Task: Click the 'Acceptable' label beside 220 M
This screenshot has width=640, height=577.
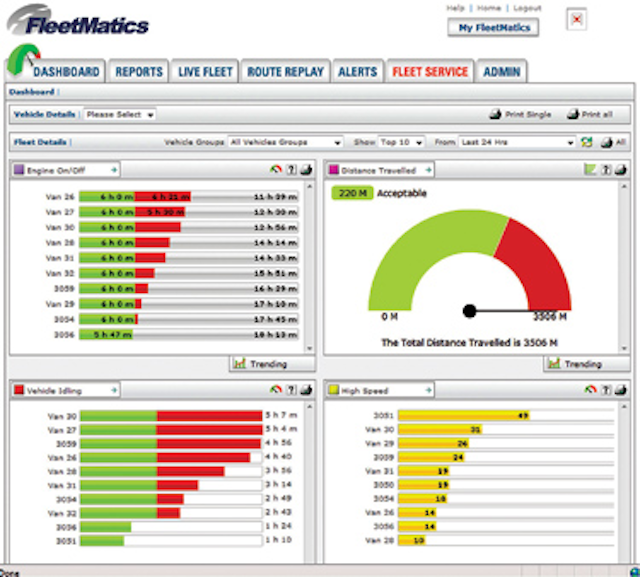Action: [x=402, y=193]
